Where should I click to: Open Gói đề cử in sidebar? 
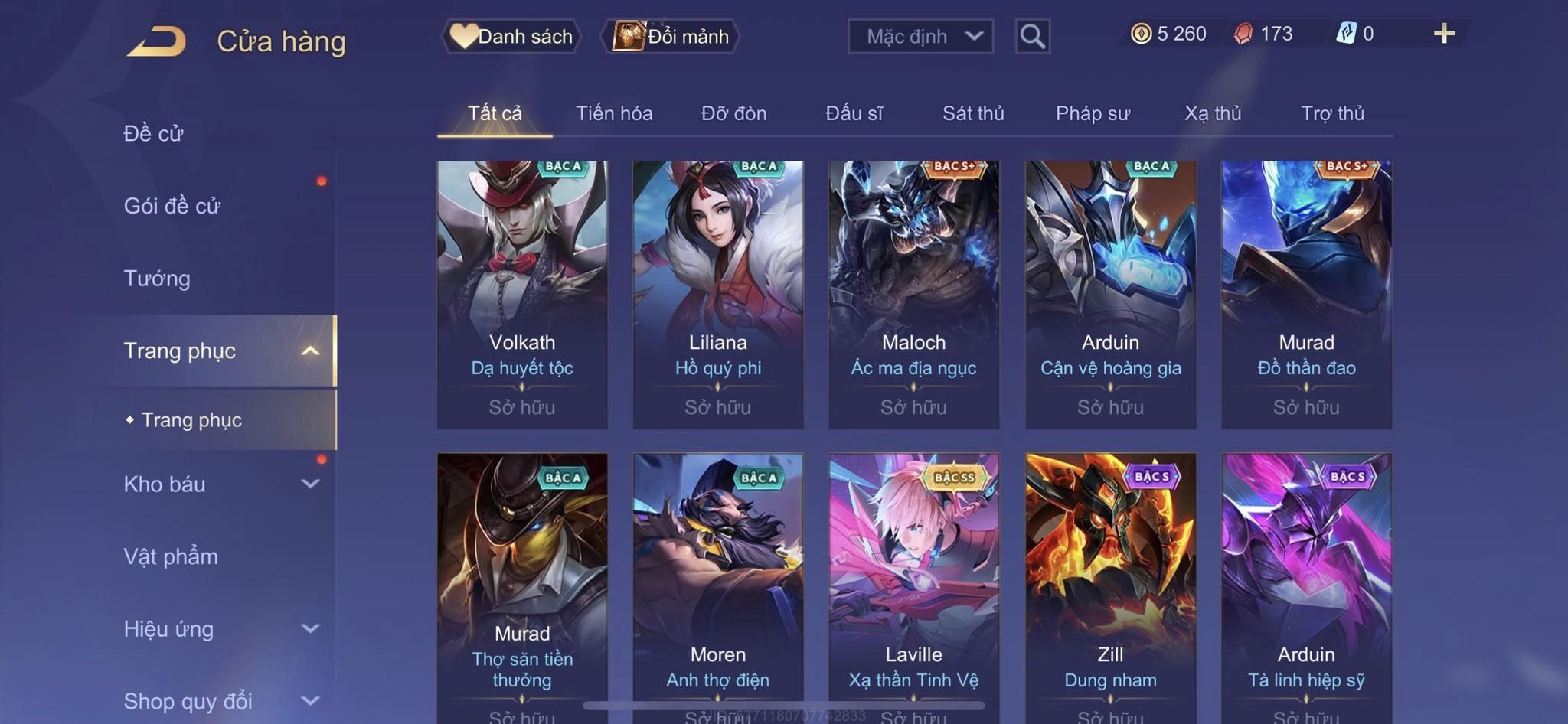tap(172, 206)
